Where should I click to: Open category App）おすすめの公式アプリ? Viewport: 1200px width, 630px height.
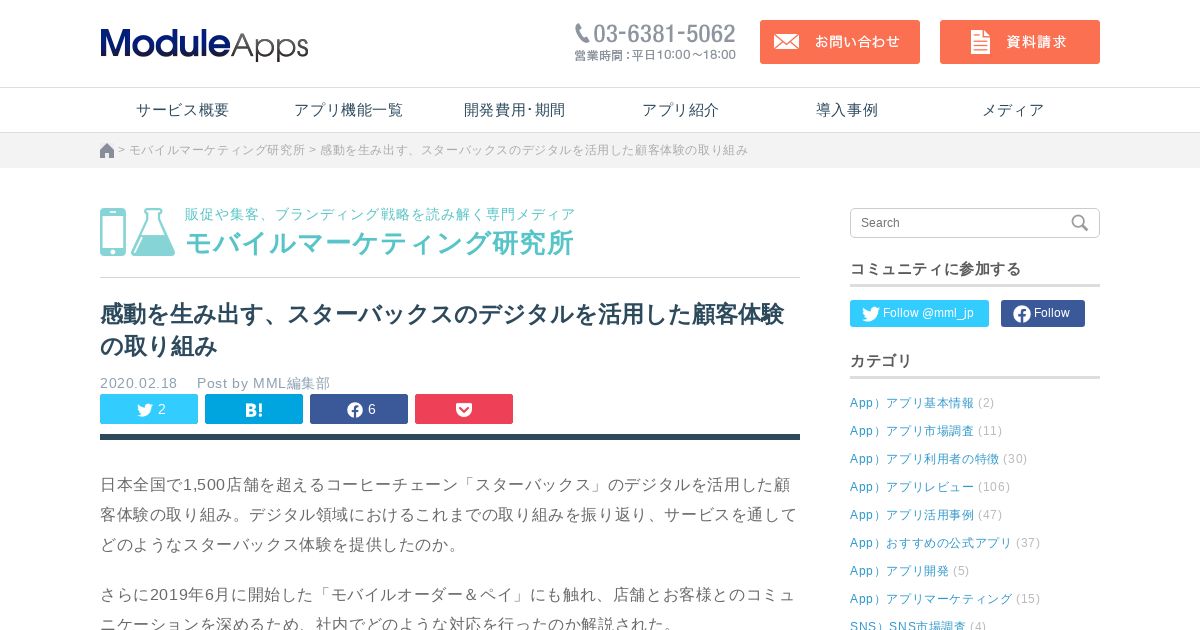(x=931, y=543)
